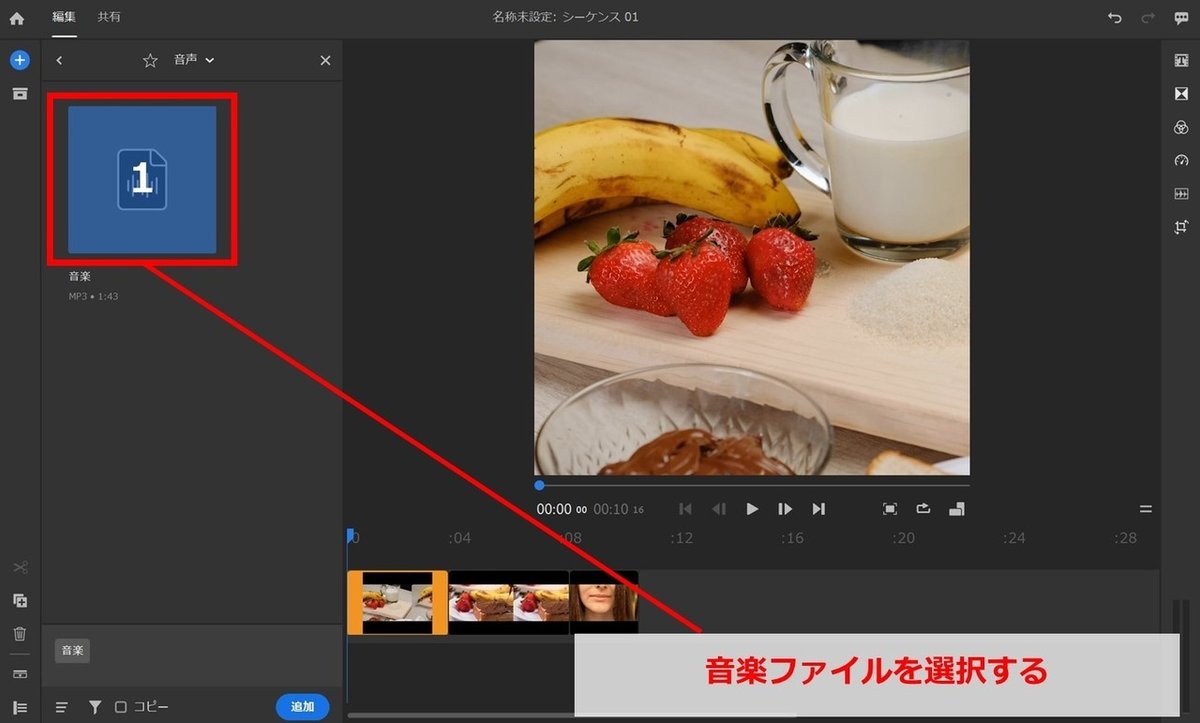Jump to the next edit point
The image size is (1200, 723).
click(819, 509)
